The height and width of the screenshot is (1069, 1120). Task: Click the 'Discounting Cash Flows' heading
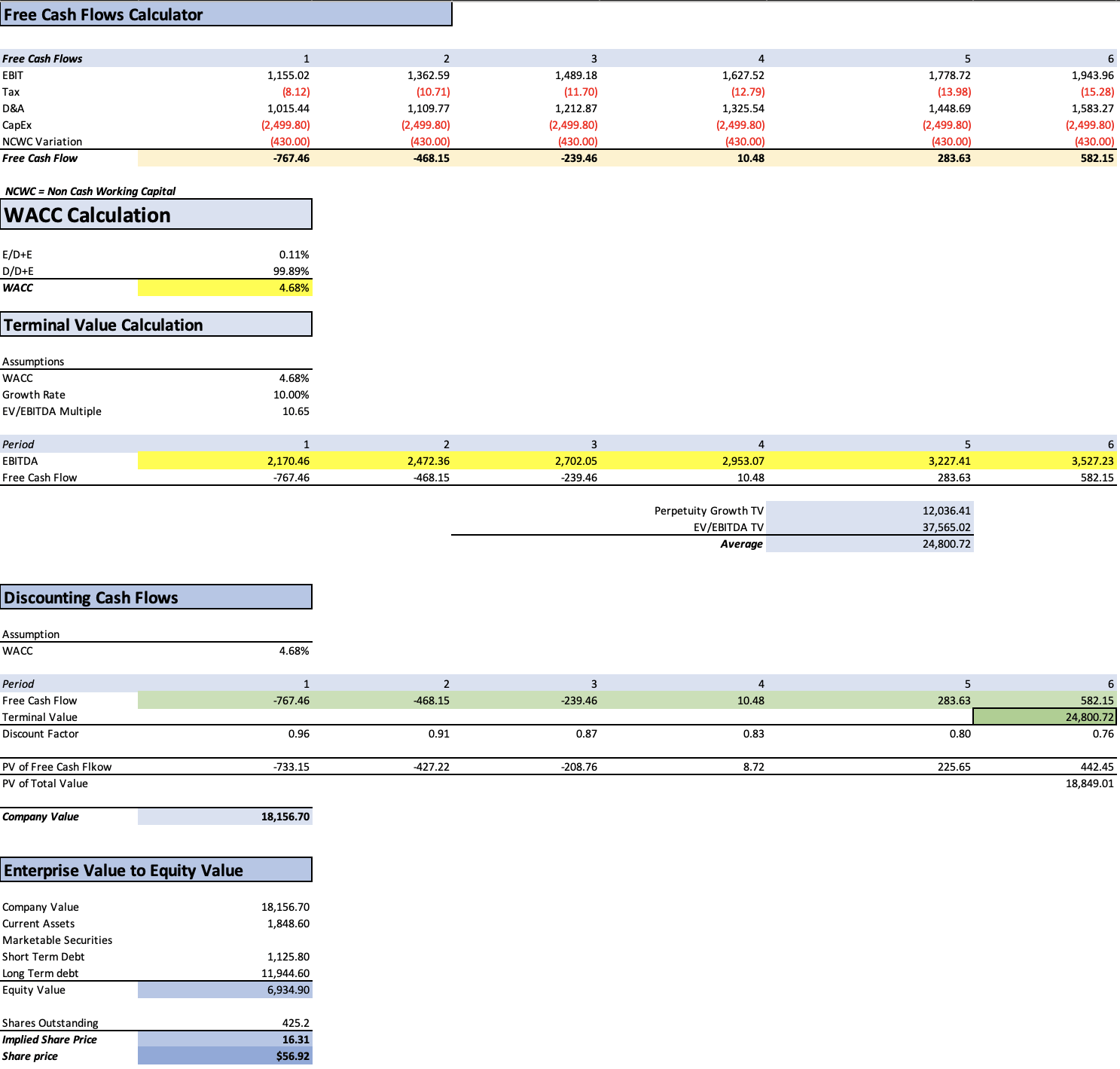point(156,597)
